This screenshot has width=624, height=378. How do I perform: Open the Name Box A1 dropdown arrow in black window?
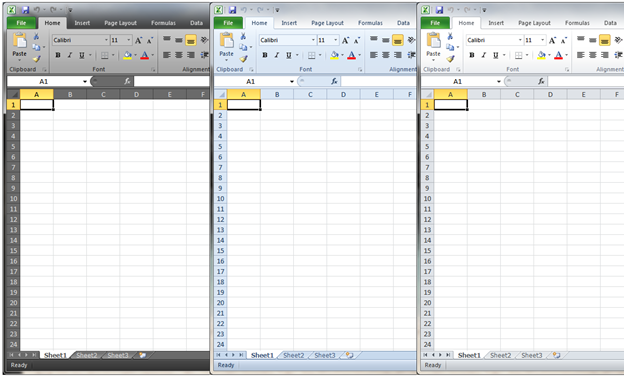coord(85,82)
